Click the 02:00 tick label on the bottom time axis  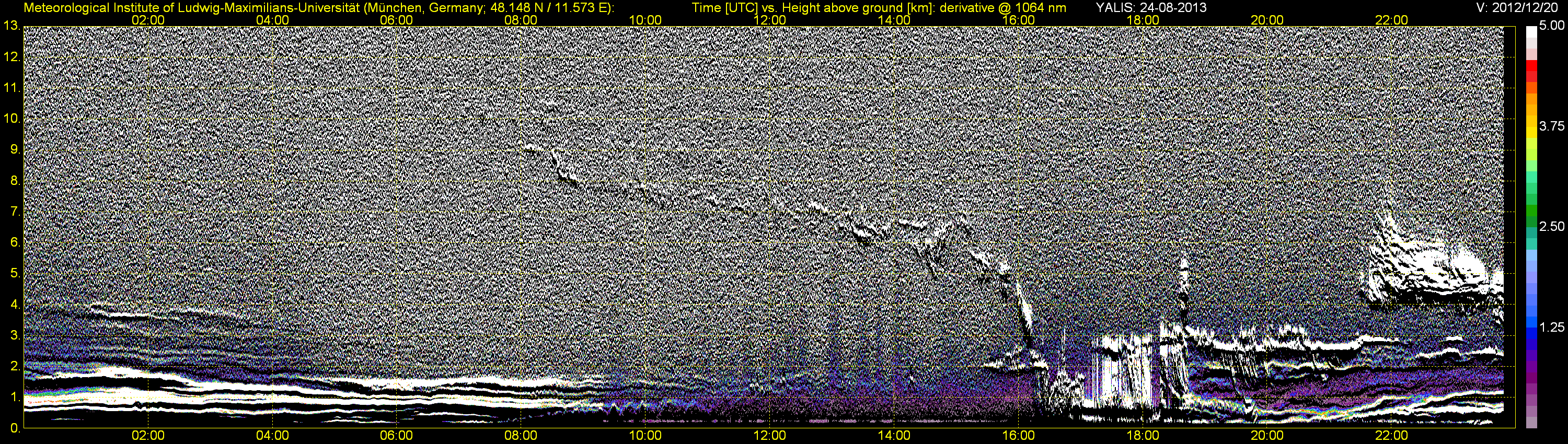(x=148, y=436)
